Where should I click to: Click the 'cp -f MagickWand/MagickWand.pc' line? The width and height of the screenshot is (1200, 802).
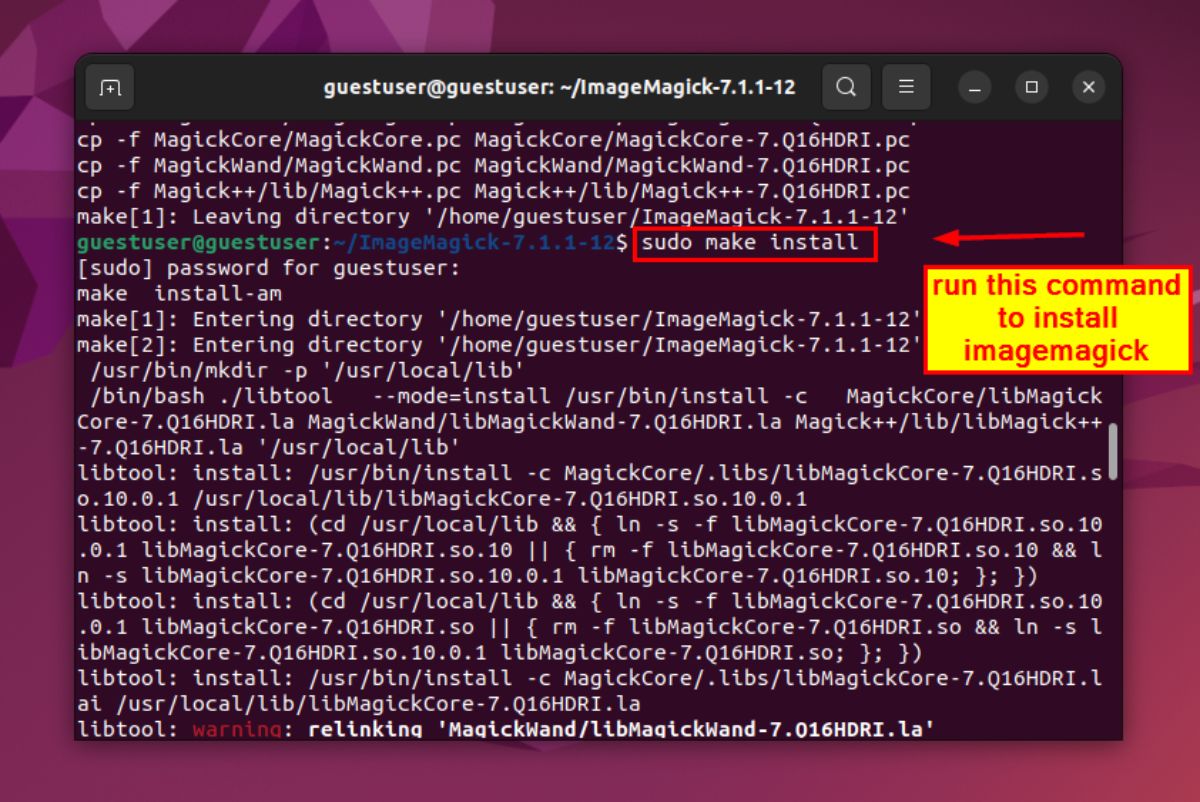point(493,165)
